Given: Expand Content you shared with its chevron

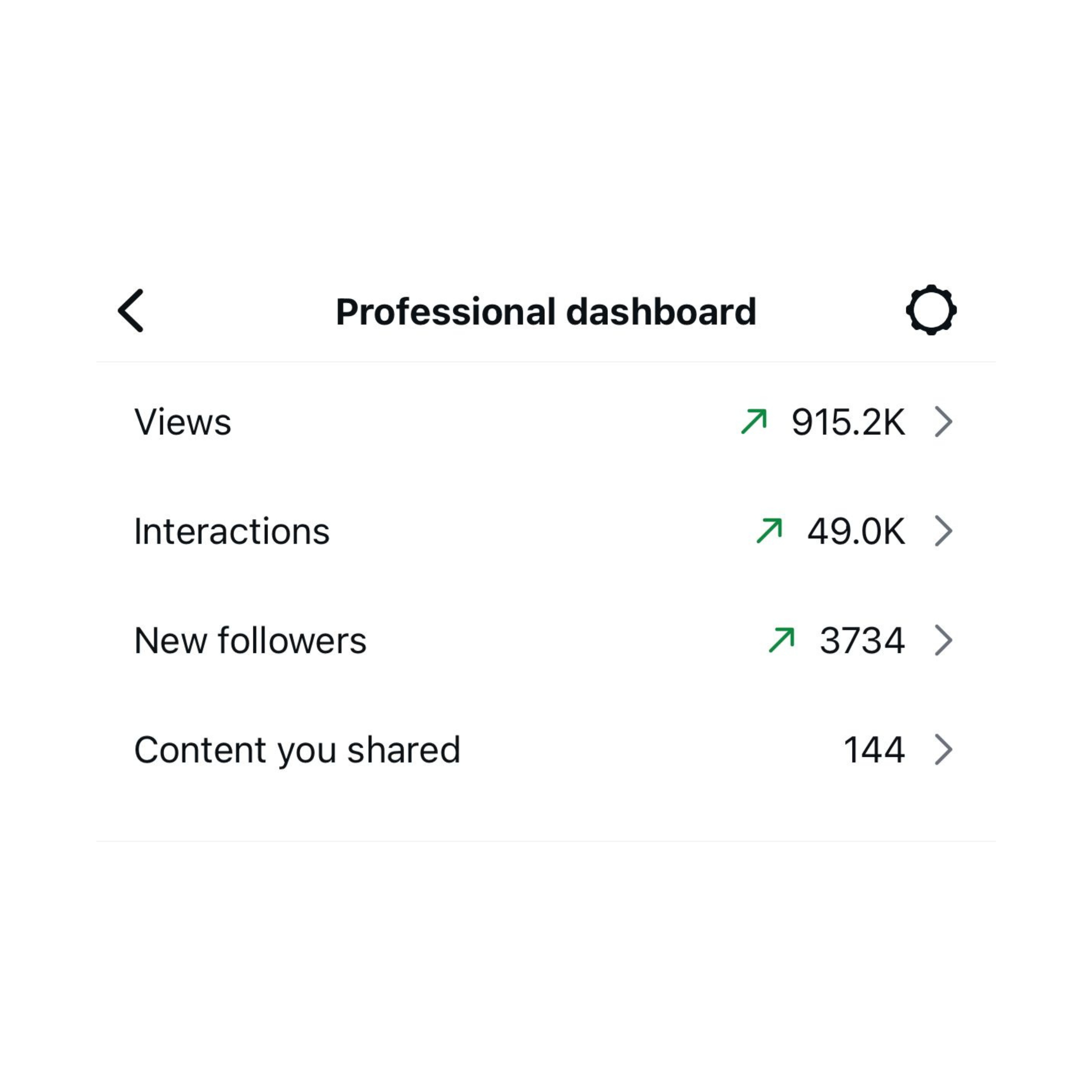Looking at the screenshot, I should [x=943, y=749].
